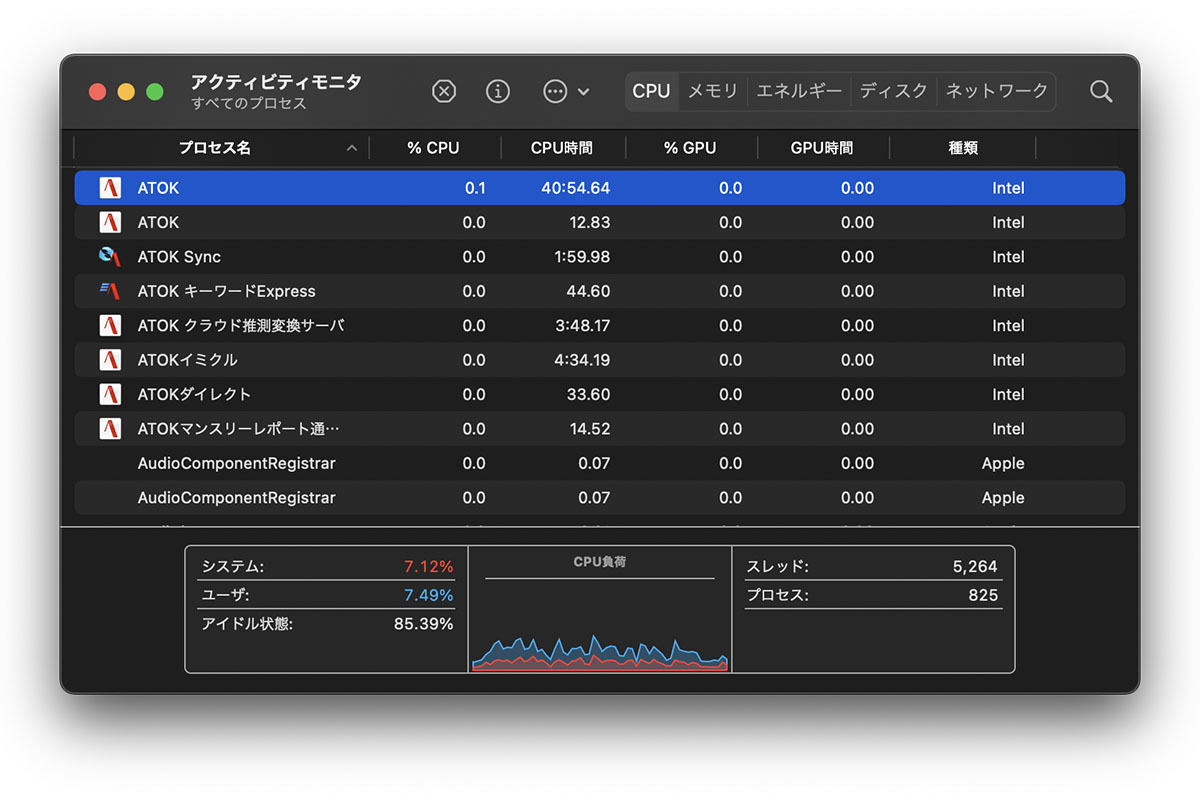The height and width of the screenshot is (800, 1200).
Task: Click the すべてのプロセス subtitle
Action: [x=249, y=104]
